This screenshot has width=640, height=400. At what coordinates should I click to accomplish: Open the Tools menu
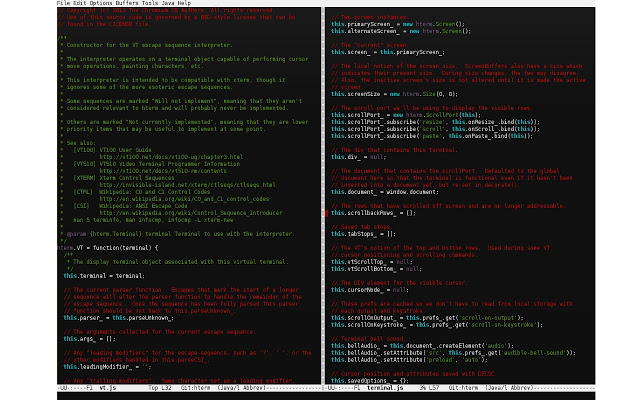coord(150,3)
